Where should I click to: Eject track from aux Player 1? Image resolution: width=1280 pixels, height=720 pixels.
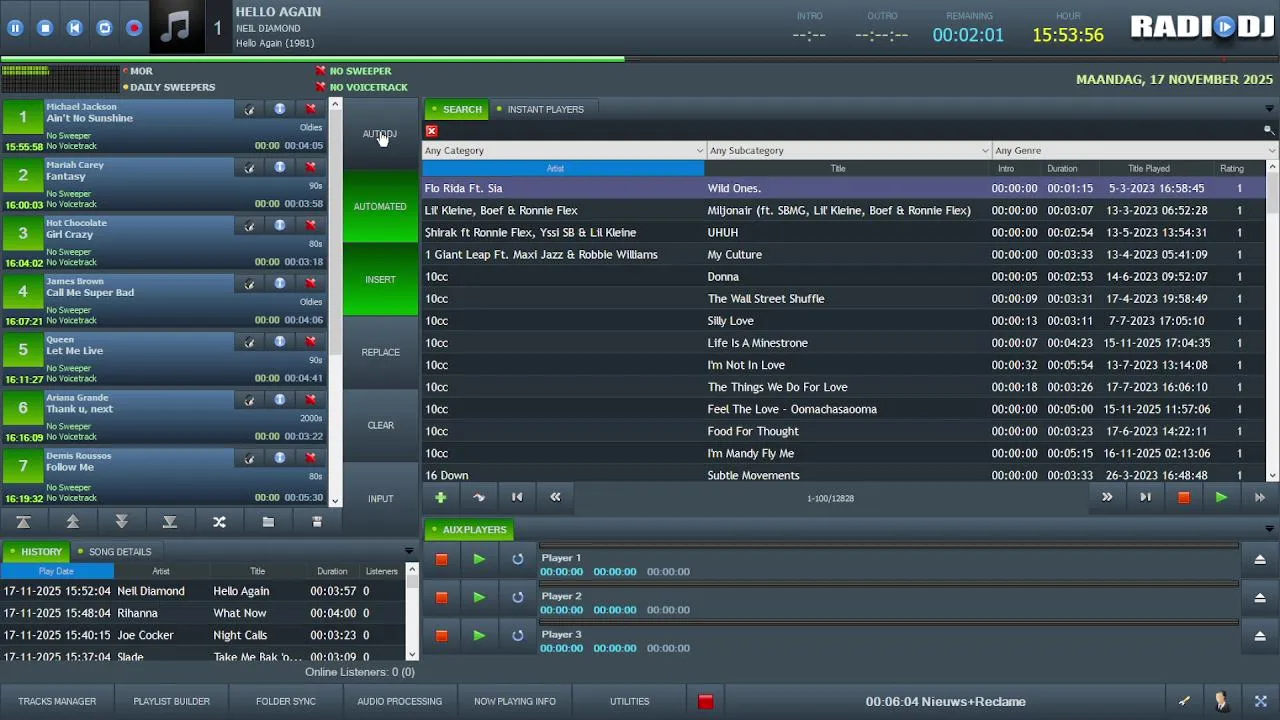[1260, 559]
